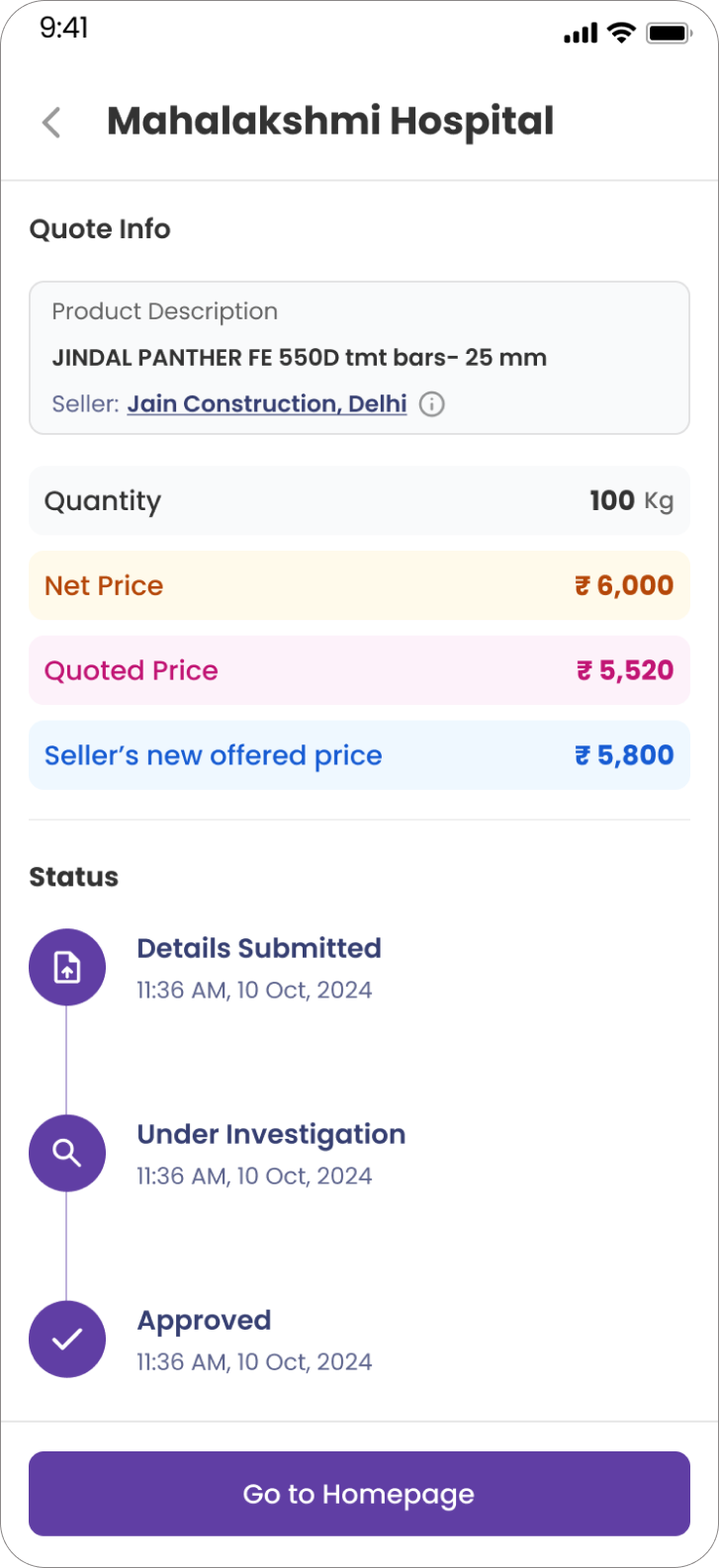Tap the battery indicator icon

point(669,34)
